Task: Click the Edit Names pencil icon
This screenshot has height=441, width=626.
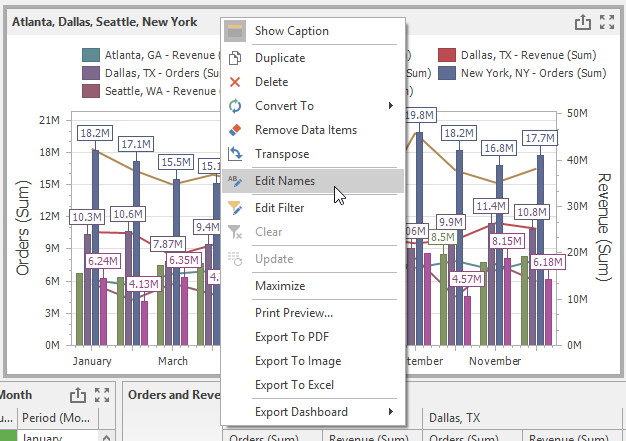Action: 235,181
